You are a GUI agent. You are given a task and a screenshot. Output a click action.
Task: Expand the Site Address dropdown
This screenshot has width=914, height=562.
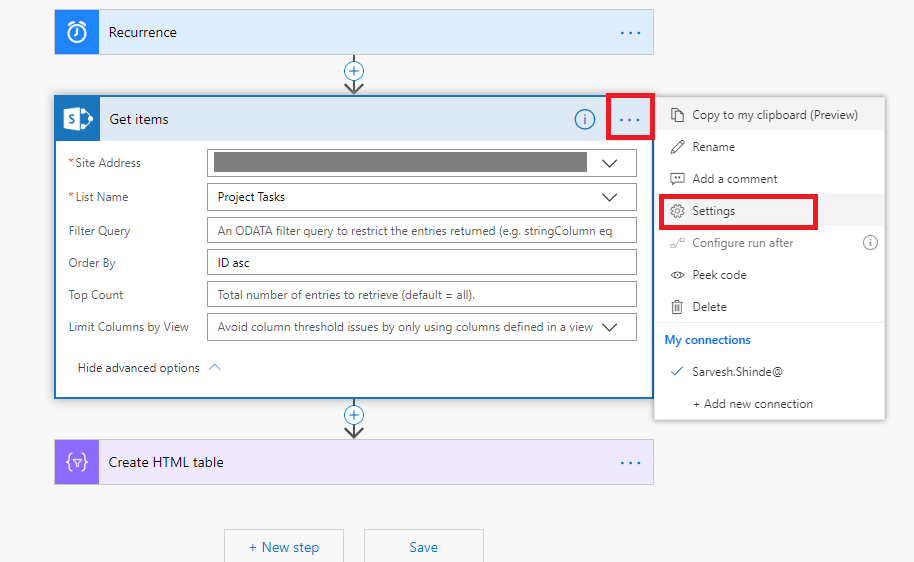610,163
